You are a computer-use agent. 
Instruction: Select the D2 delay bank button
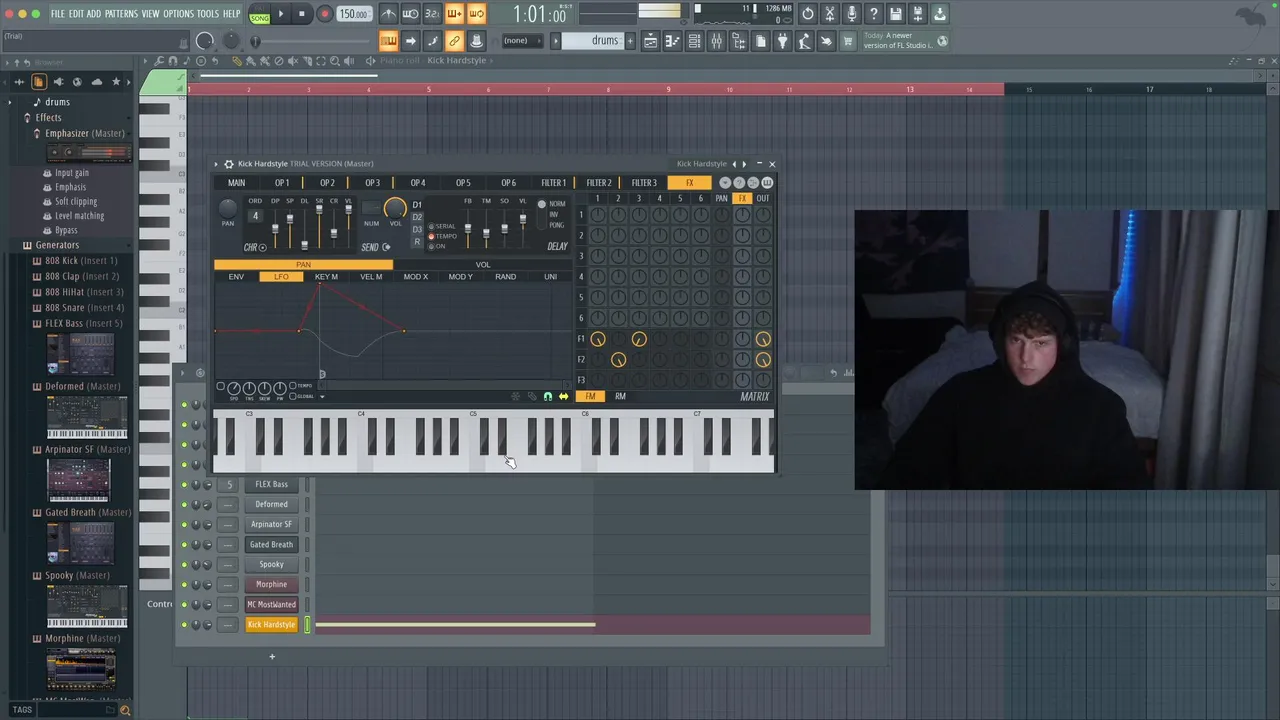coord(417,217)
